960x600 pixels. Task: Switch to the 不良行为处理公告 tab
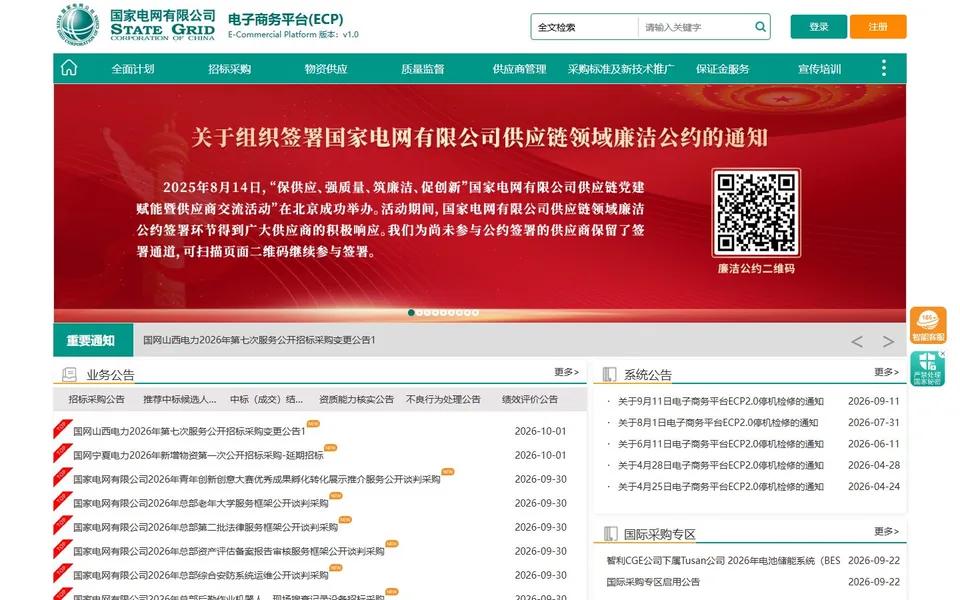coord(443,399)
